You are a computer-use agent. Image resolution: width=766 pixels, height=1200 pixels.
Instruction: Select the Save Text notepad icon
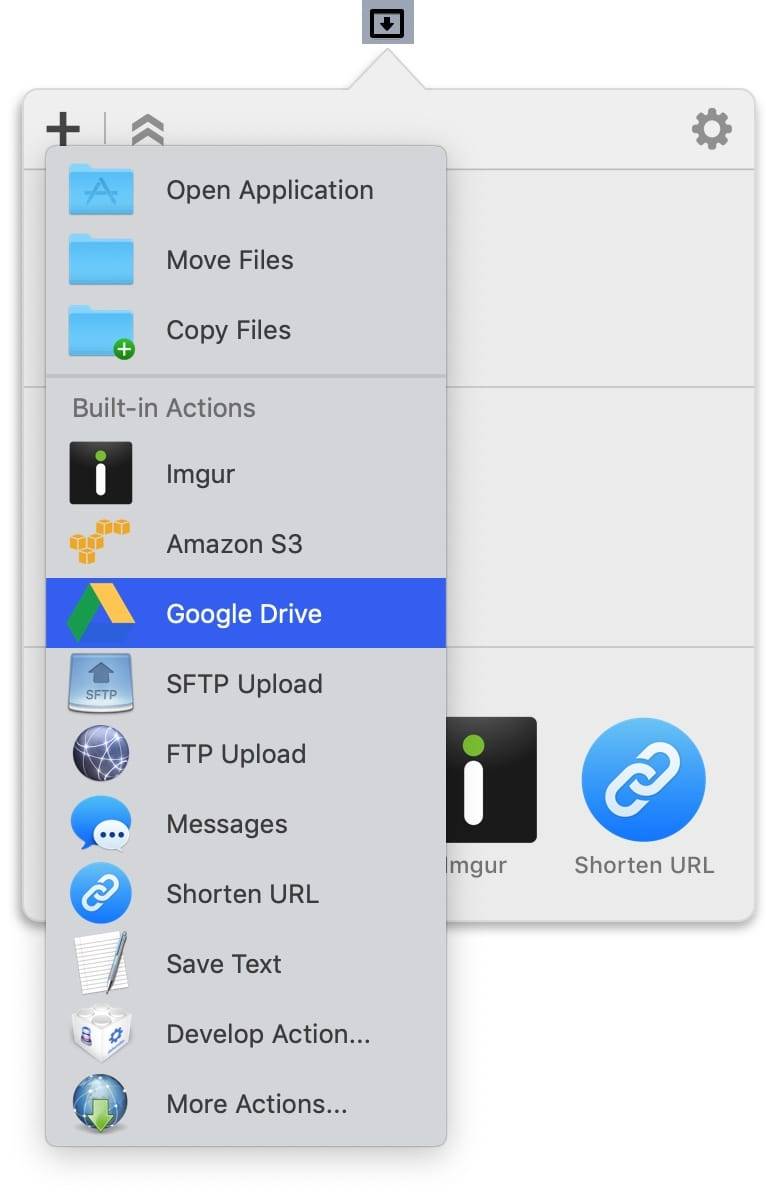pyautogui.click(x=101, y=964)
